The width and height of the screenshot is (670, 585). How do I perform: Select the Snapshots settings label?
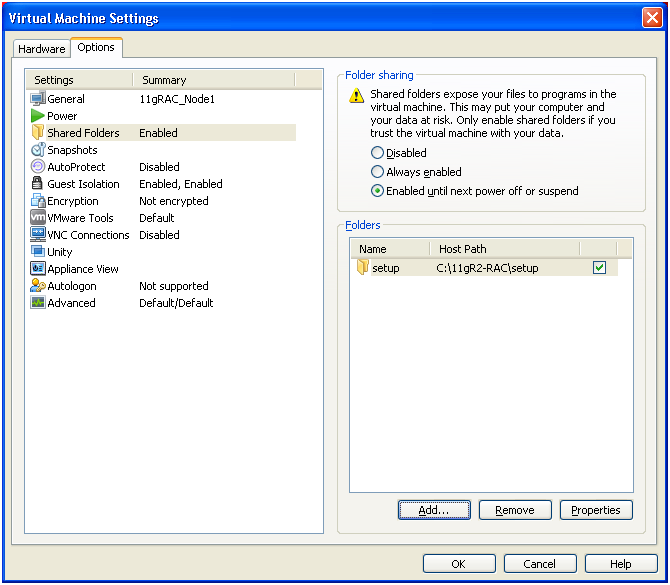[x=72, y=150]
